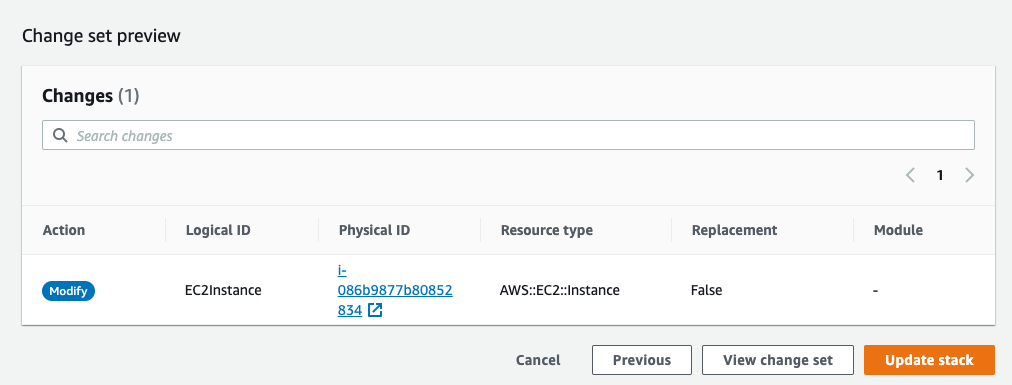
Task: Sort by Physical ID column header
Action: tap(374, 230)
